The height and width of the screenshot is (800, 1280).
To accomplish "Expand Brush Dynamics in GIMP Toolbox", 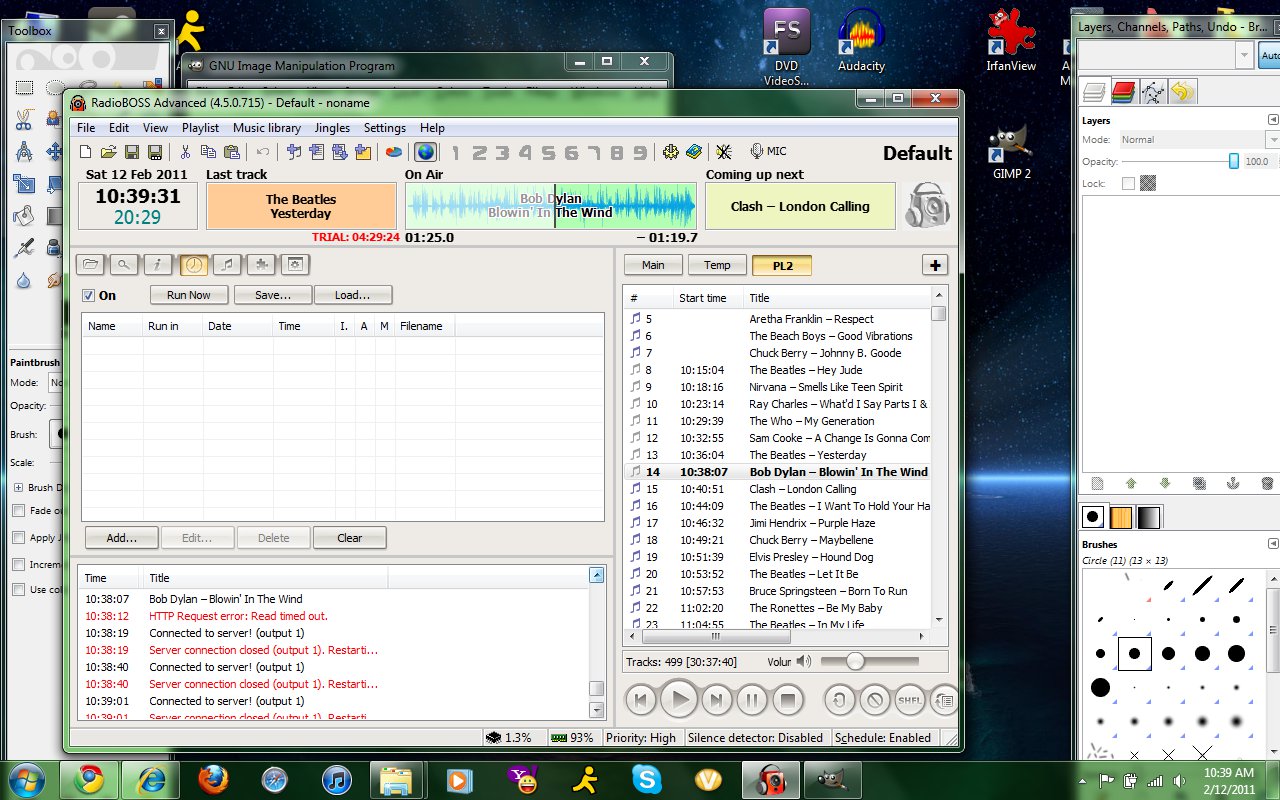I will (18, 487).
